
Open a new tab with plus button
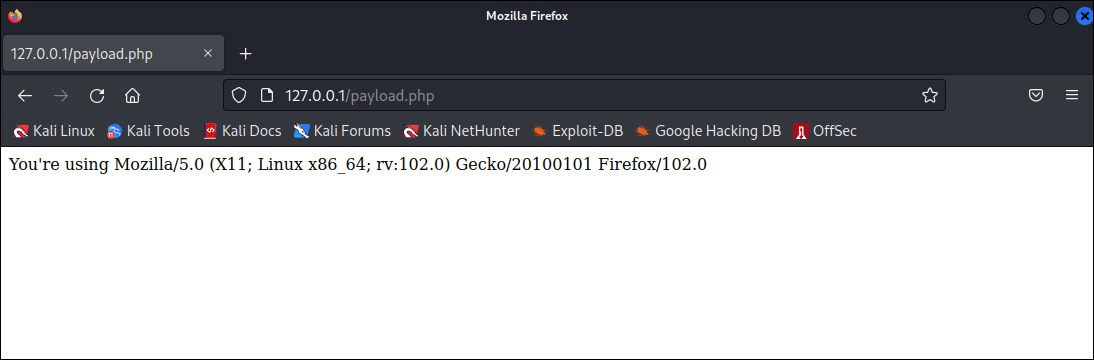246,54
